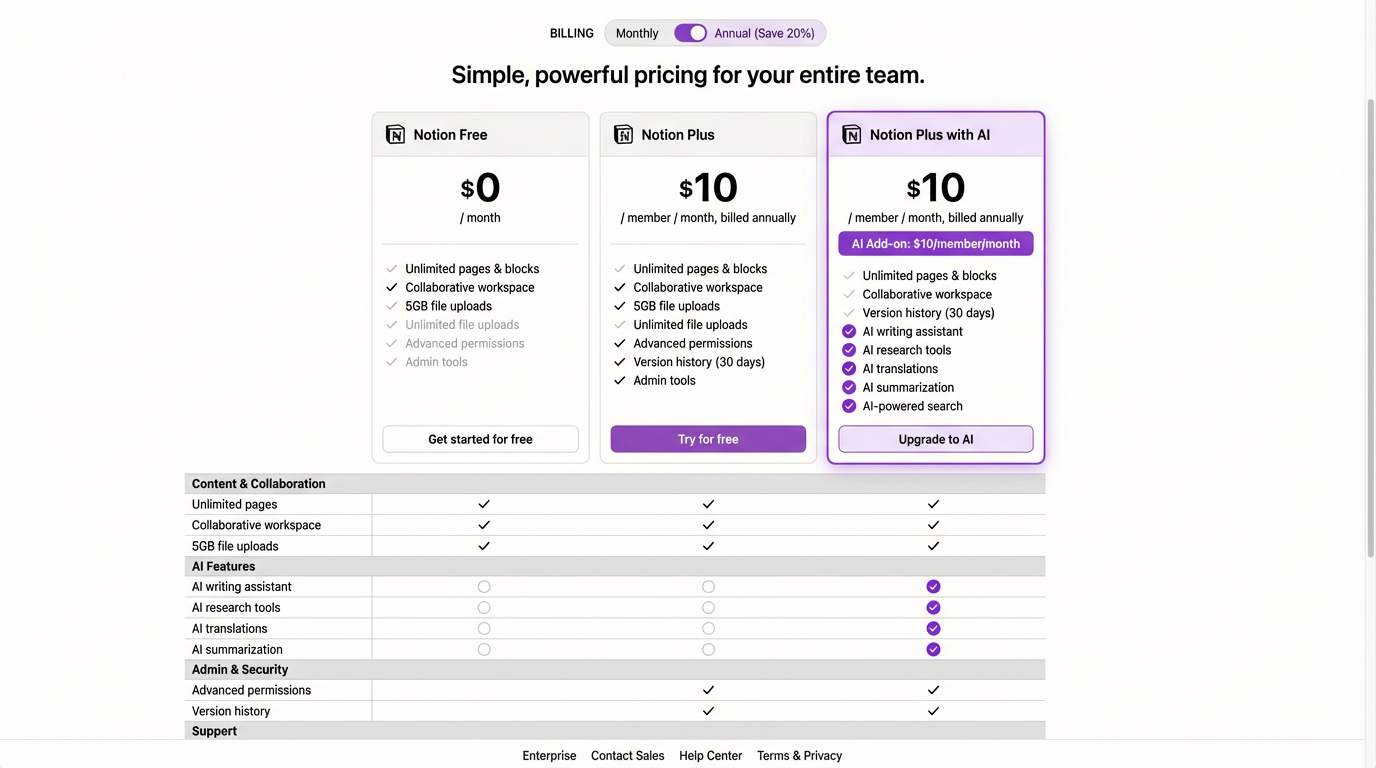Screen dimensions: 1376x768
Task: Select the purple check badge beside AI writing assistant
Action: 848,331
